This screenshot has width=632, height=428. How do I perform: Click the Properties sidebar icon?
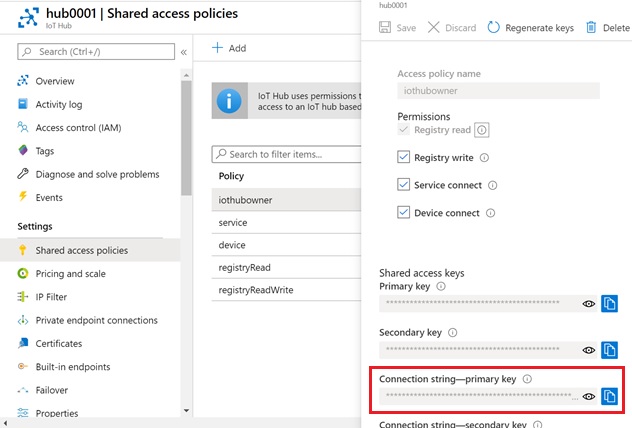[x=23, y=413]
